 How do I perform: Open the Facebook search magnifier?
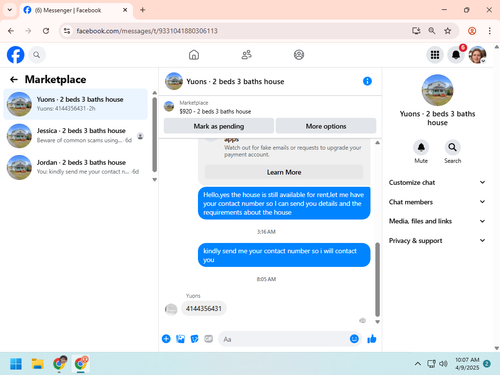pyautogui.click(x=37, y=55)
